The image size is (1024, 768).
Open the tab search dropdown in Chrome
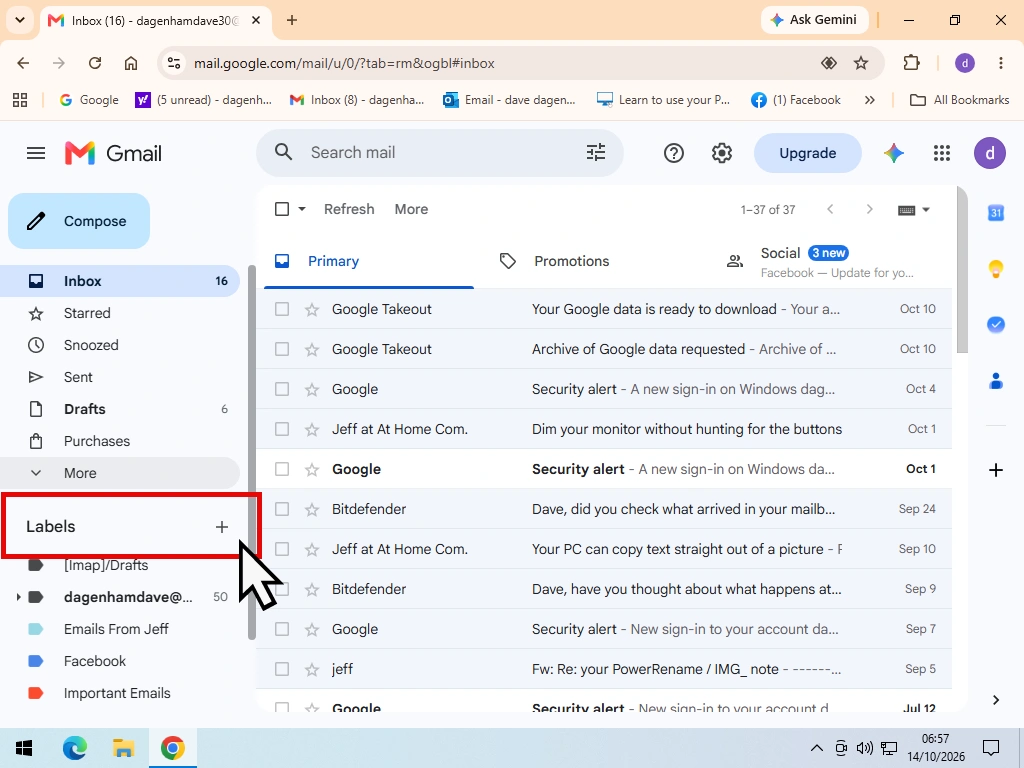pos(20,20)
